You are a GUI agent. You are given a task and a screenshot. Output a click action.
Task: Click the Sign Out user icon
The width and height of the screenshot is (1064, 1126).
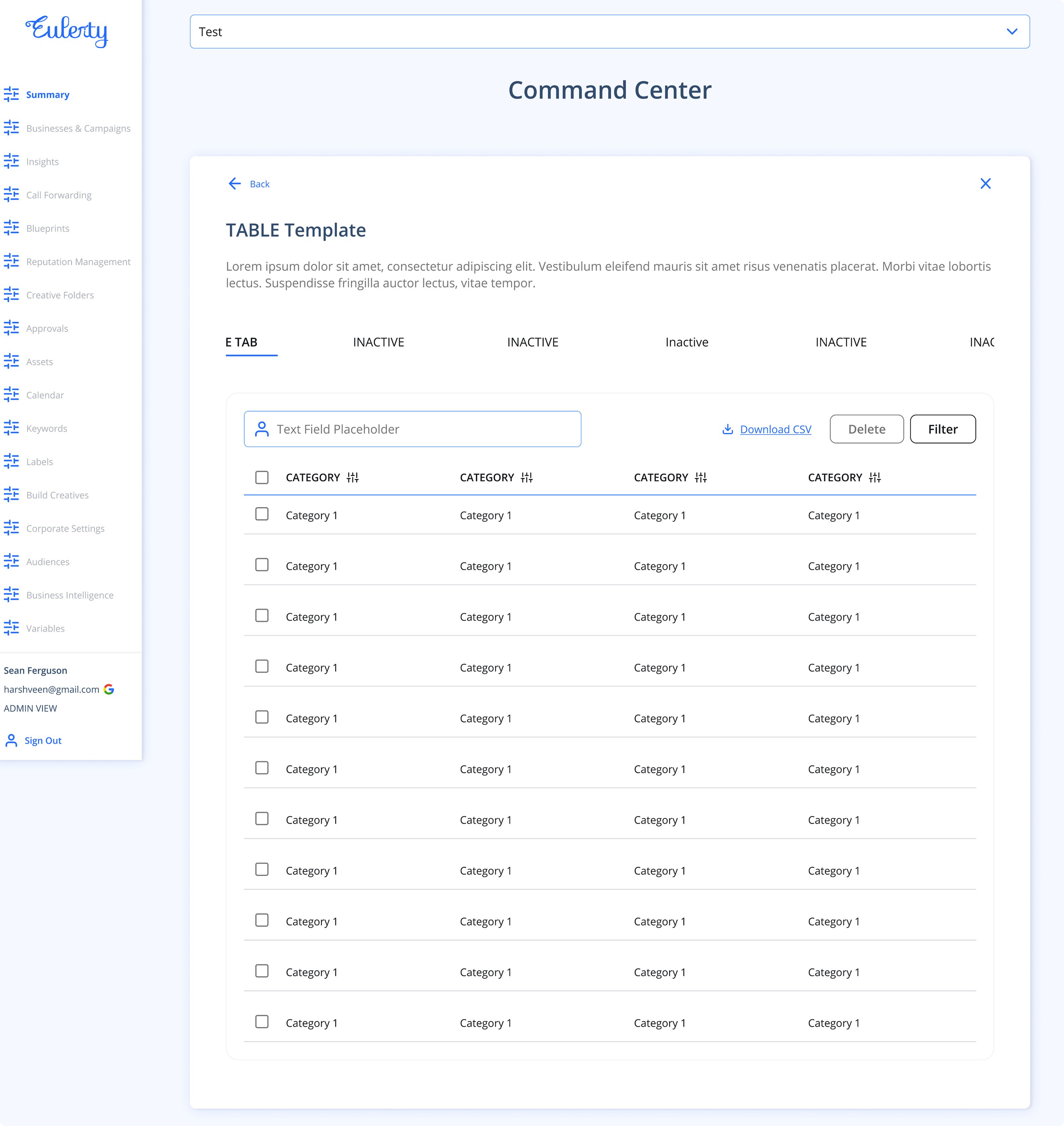coord(11,740)
